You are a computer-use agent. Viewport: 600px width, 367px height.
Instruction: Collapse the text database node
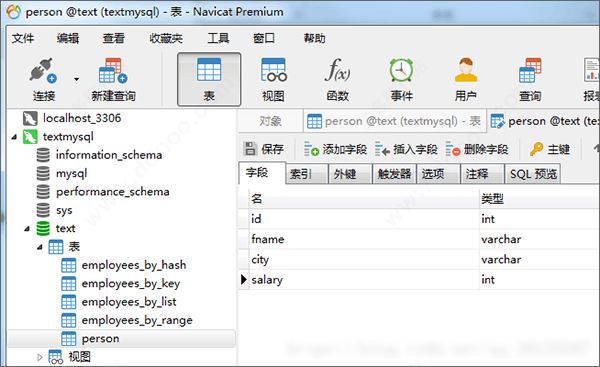pos(27,228)
